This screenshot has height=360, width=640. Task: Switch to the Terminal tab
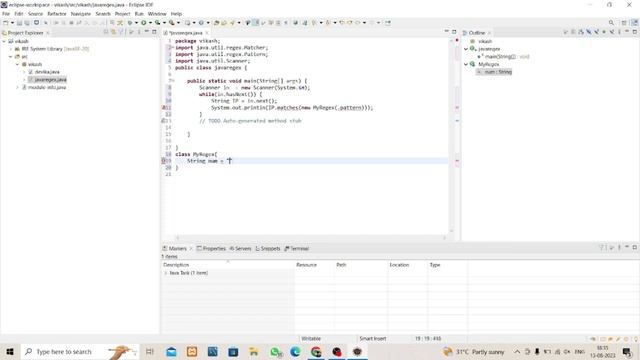[x=297, y=248]
